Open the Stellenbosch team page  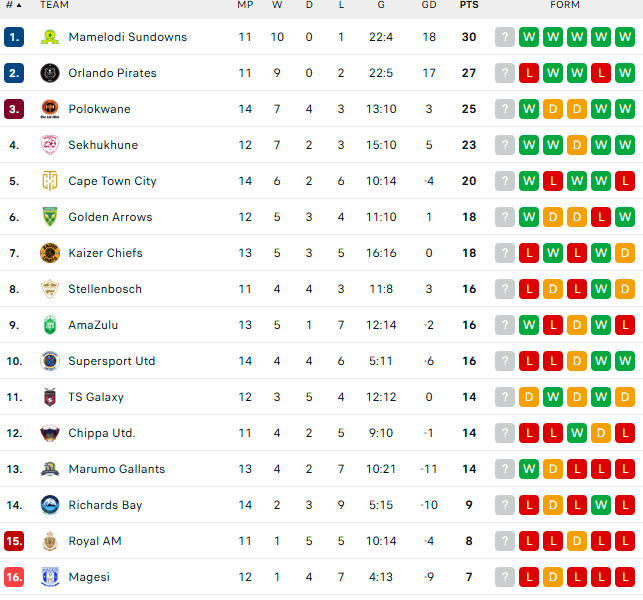click(x=105, y=289)
